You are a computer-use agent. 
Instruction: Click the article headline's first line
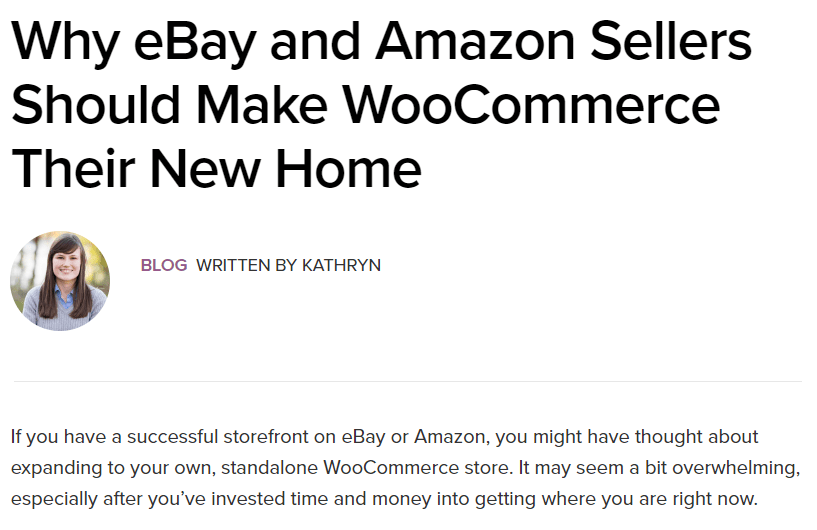coord(380,42)
